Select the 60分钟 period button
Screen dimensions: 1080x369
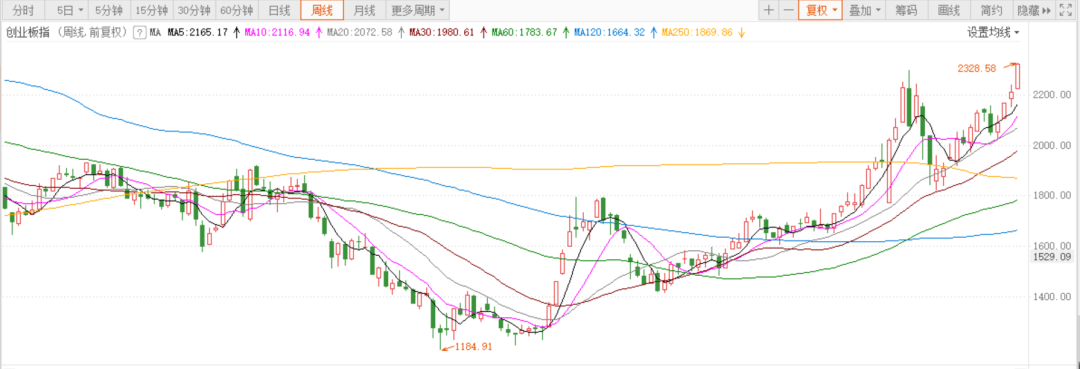(x=236, y=10)
